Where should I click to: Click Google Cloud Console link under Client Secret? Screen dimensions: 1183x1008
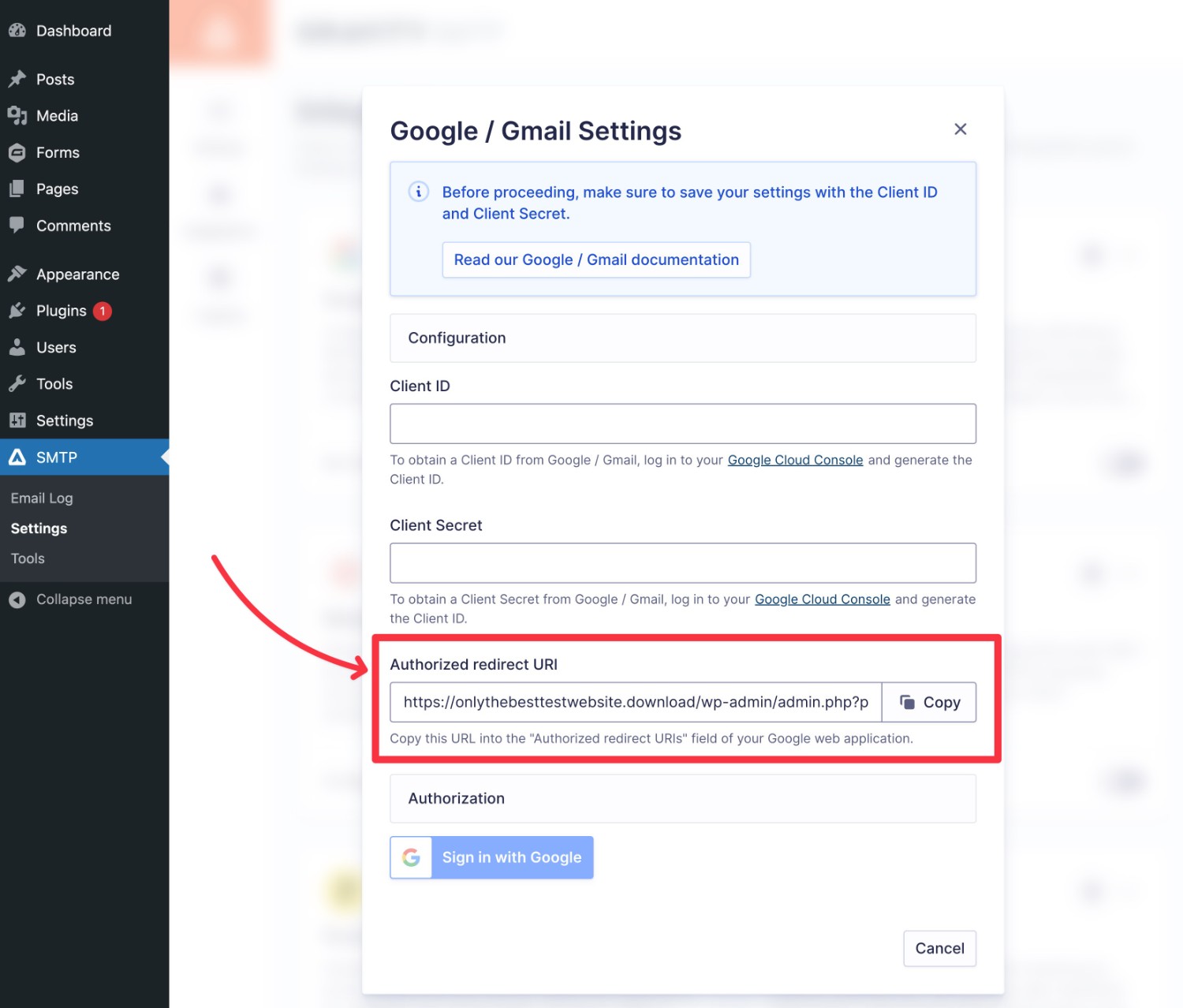click(x=823, y=599)
